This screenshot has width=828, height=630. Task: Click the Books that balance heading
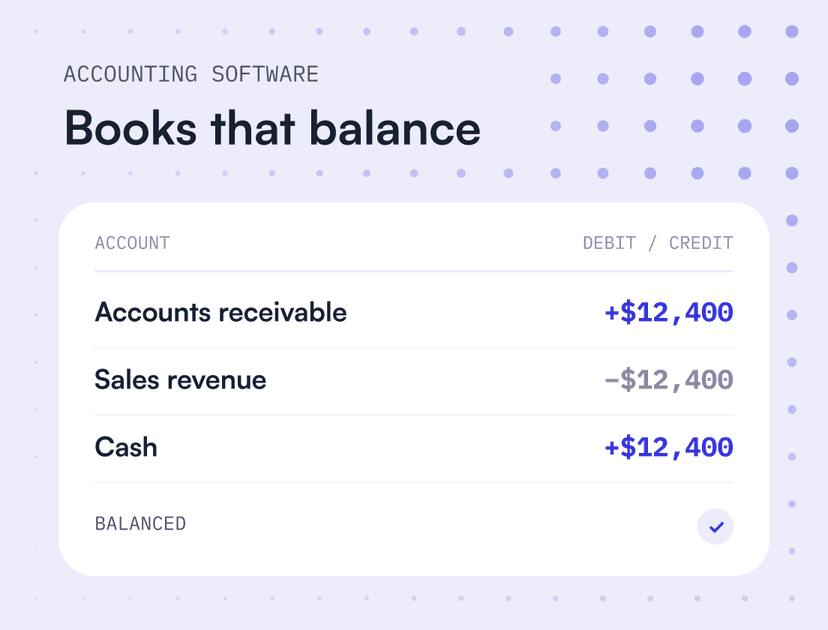272,128
